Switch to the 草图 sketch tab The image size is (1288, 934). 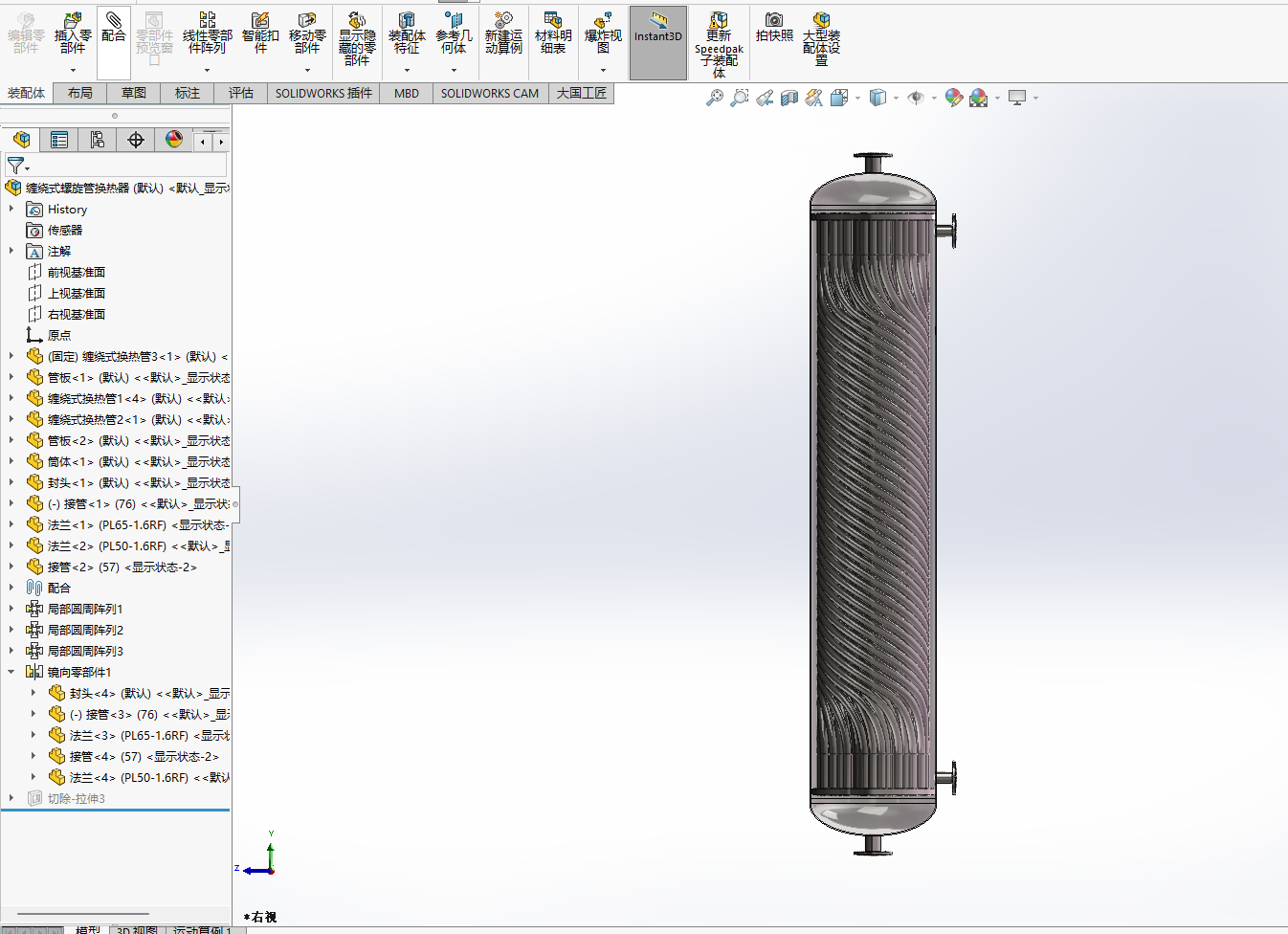[x=134, y=93]
